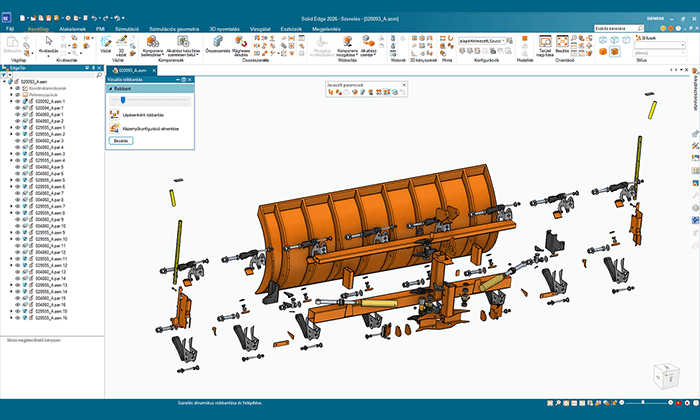Viewport: 700px width, 420px height.
Task: Open the 3D vázlat tool
Action: click(x=123, y=43)
